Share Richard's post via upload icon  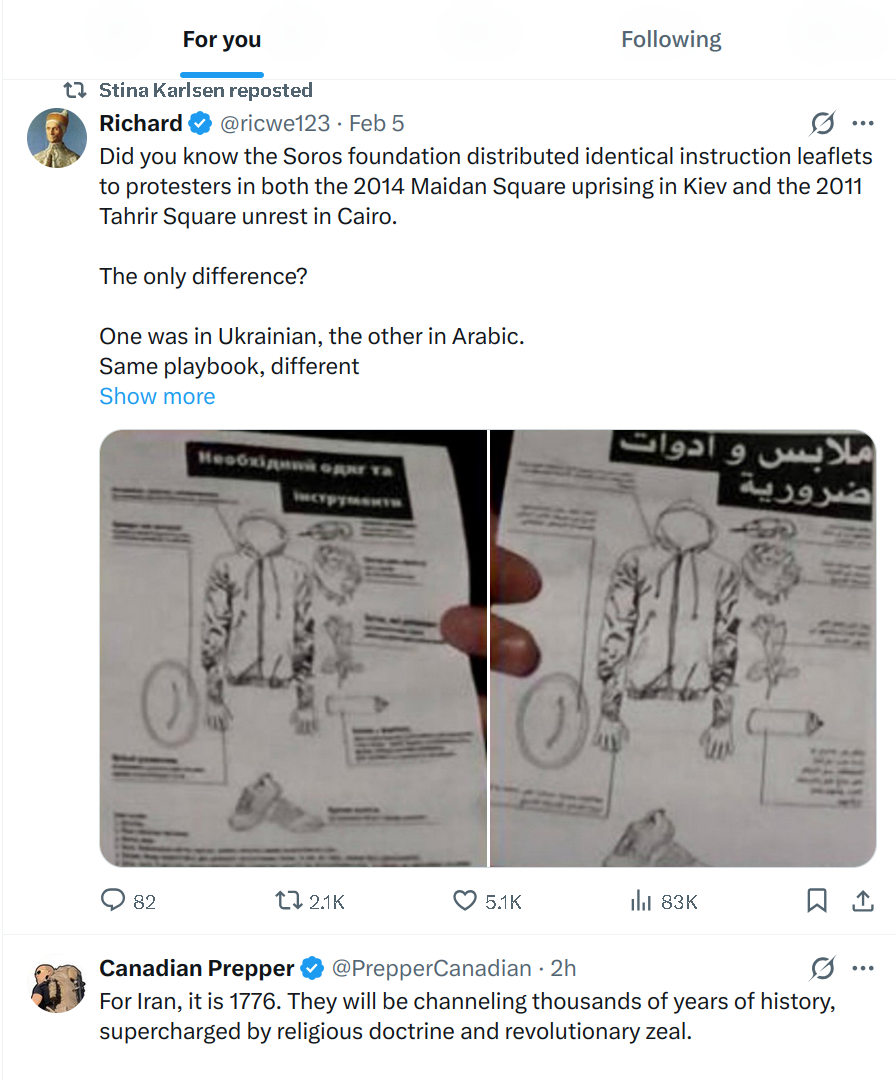862,901
